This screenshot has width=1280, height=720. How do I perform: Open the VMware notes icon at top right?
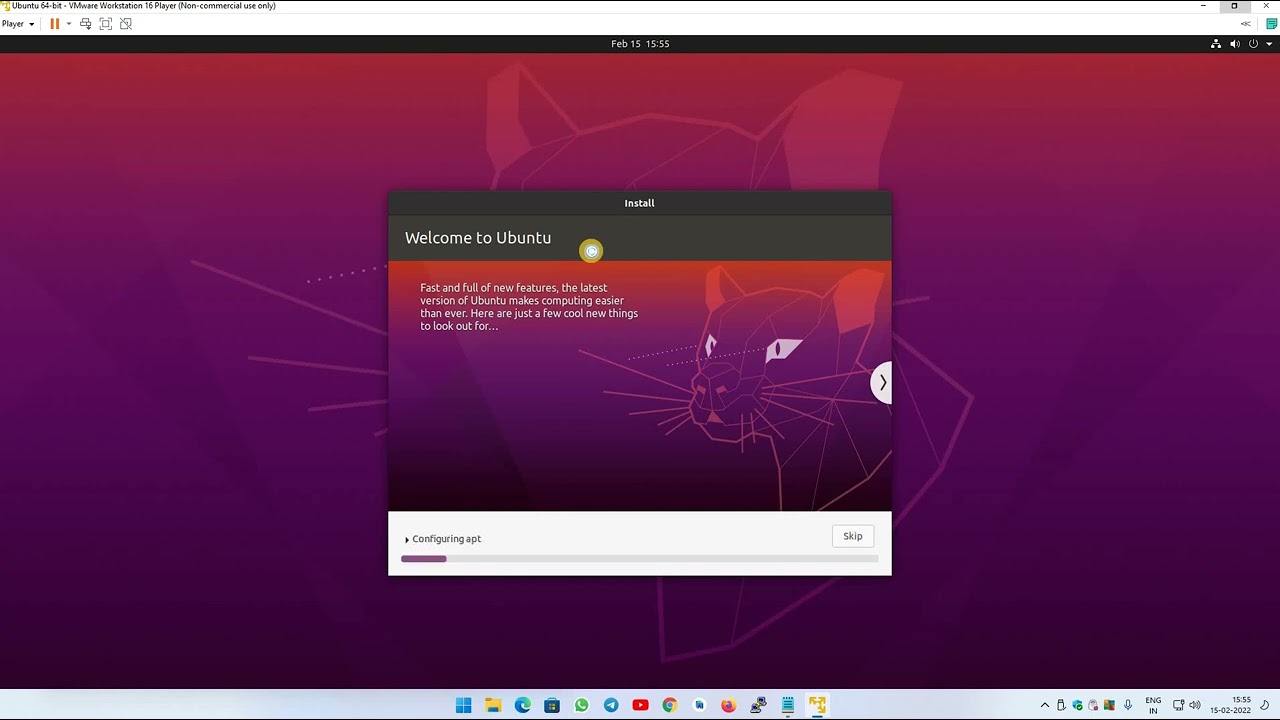(1271, 24)
